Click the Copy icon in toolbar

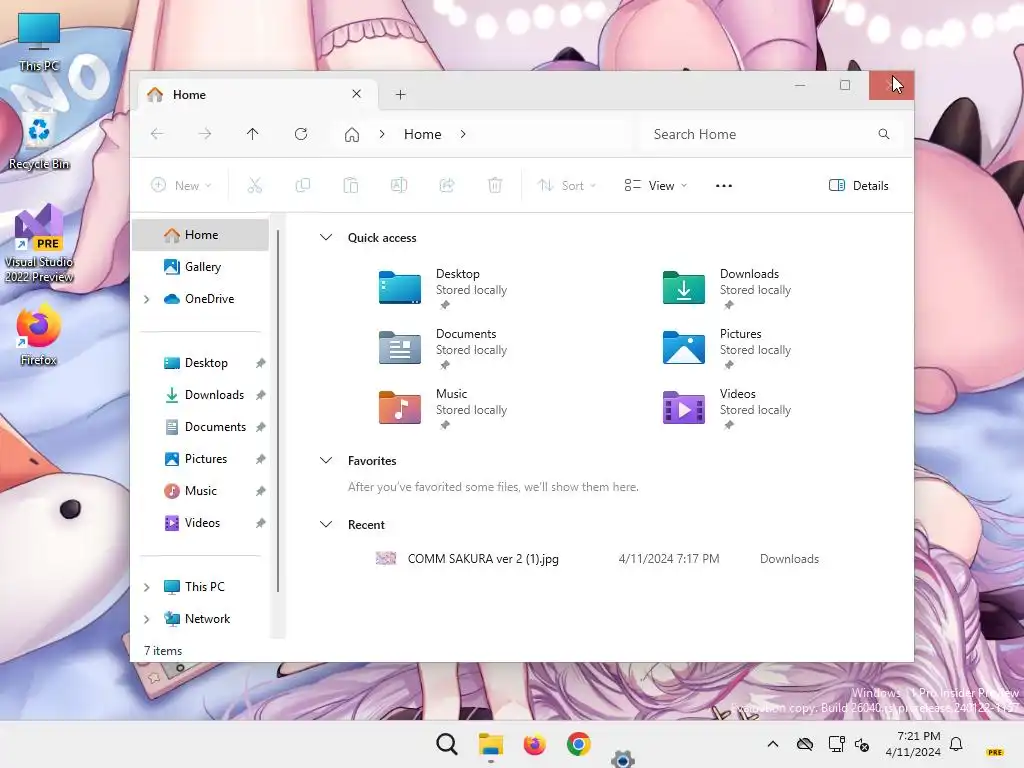(303, 185)
